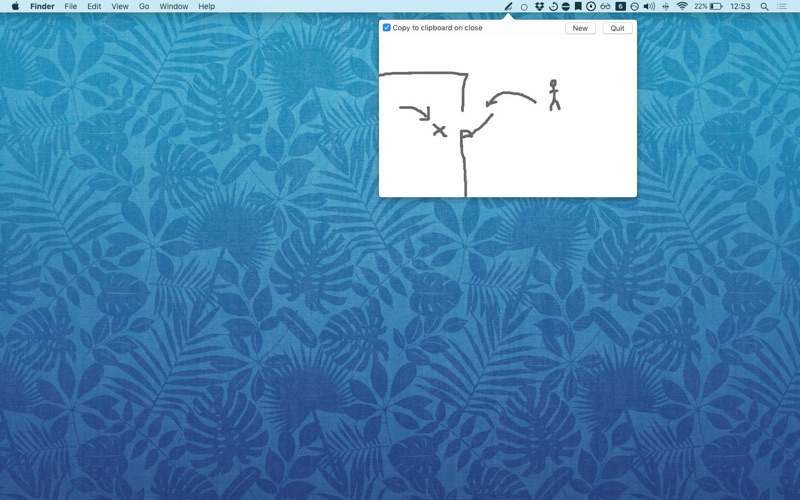Screen dimensions: 800x500
Task: Open the Apple menu
Action: [x=15, y=6]
